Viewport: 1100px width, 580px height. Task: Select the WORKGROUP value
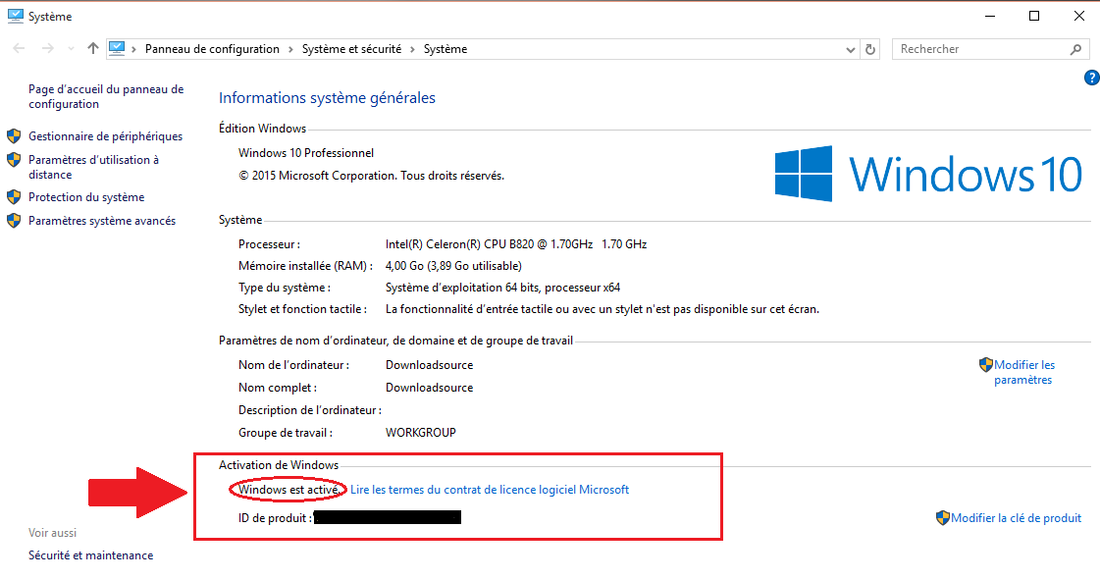point(420,433)
